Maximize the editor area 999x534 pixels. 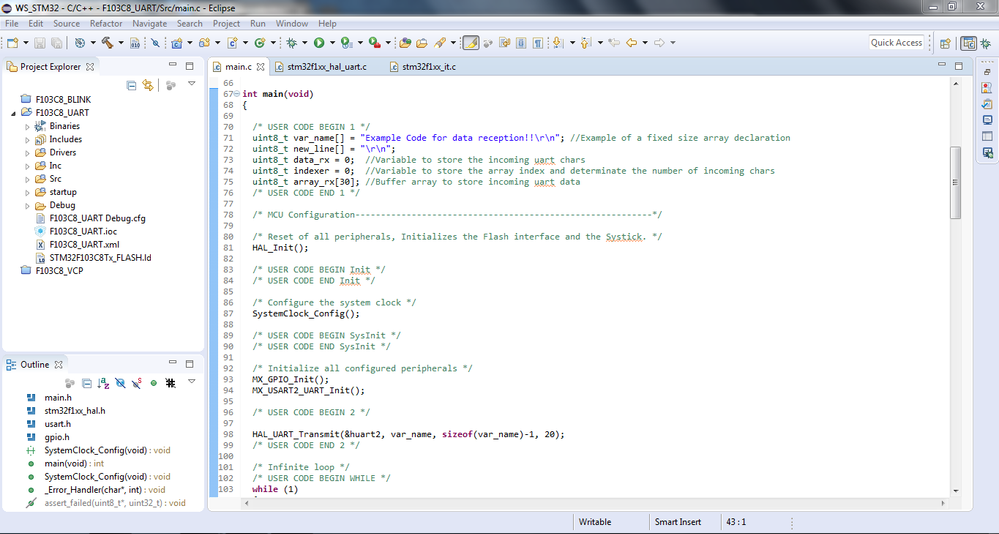[x=958, y=66]
